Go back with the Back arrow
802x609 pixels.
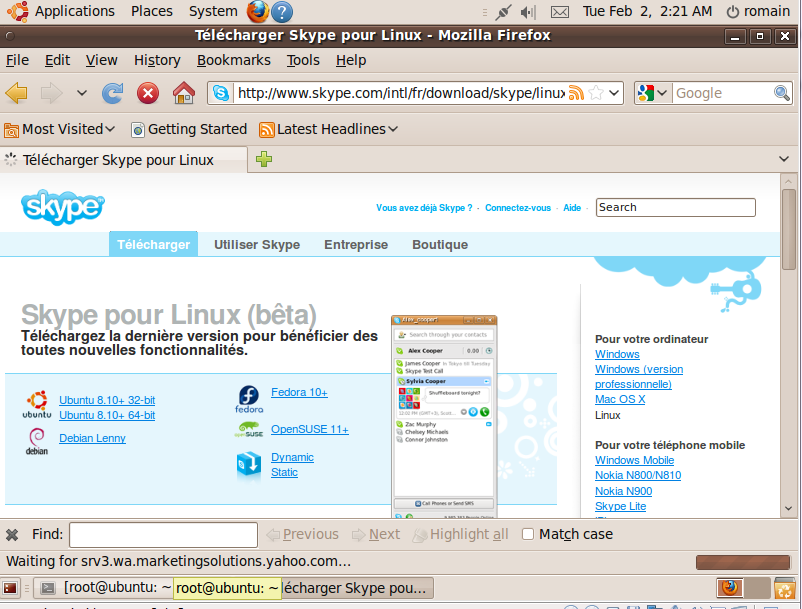pos(16,93)
